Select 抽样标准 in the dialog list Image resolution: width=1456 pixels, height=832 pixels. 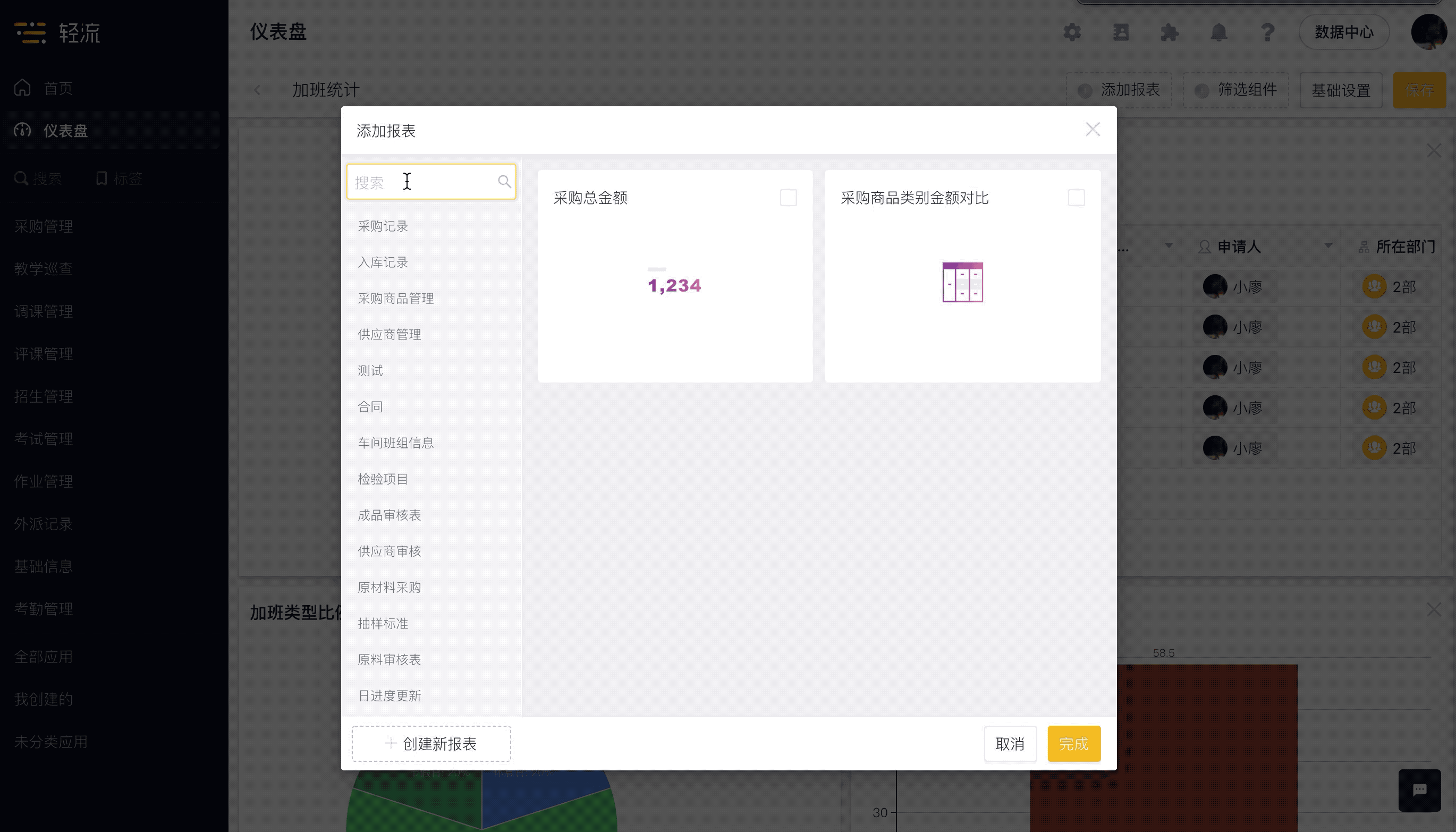click(x=383, y=623)
